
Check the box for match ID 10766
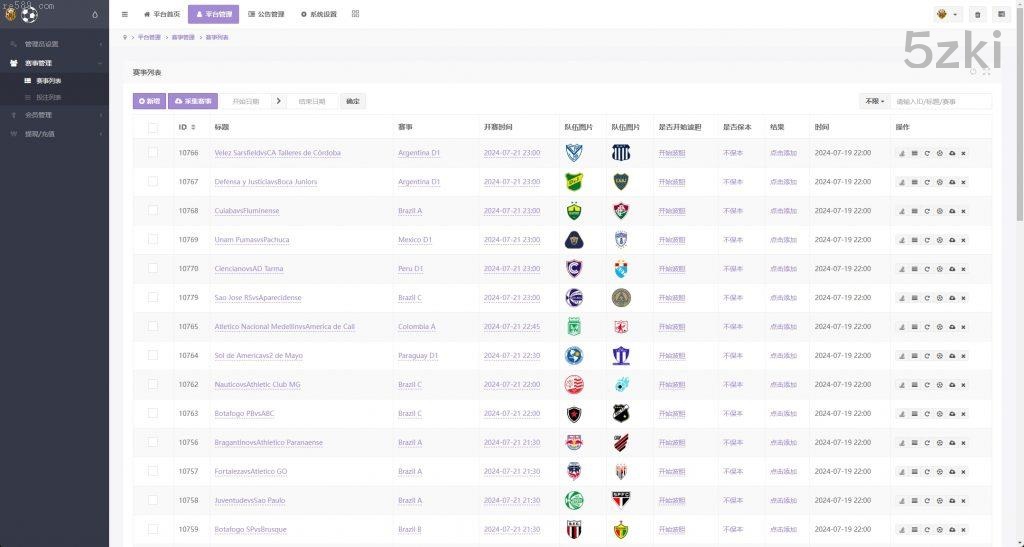tap(153, 153)
